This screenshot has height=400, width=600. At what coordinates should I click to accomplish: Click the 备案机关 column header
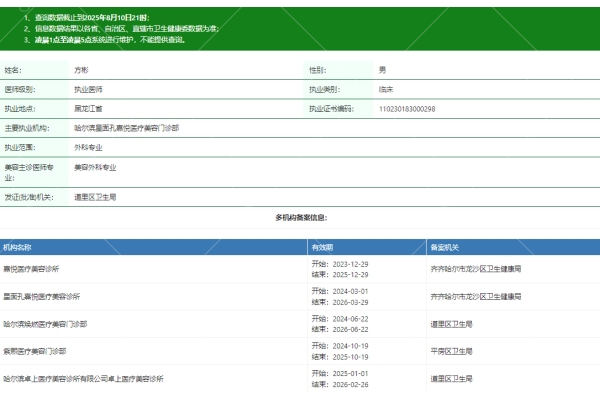pos(444,248)
